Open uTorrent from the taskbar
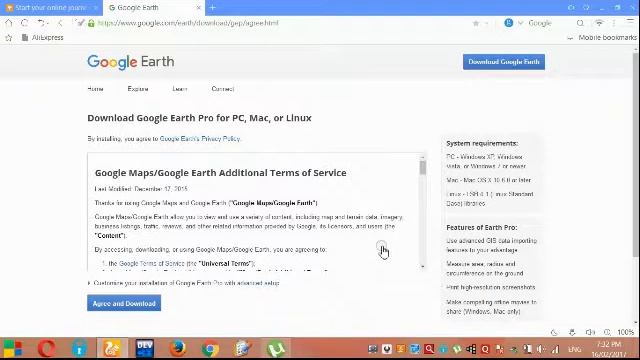Viewport: 640px width, 360px height. [x=276, y=349]
